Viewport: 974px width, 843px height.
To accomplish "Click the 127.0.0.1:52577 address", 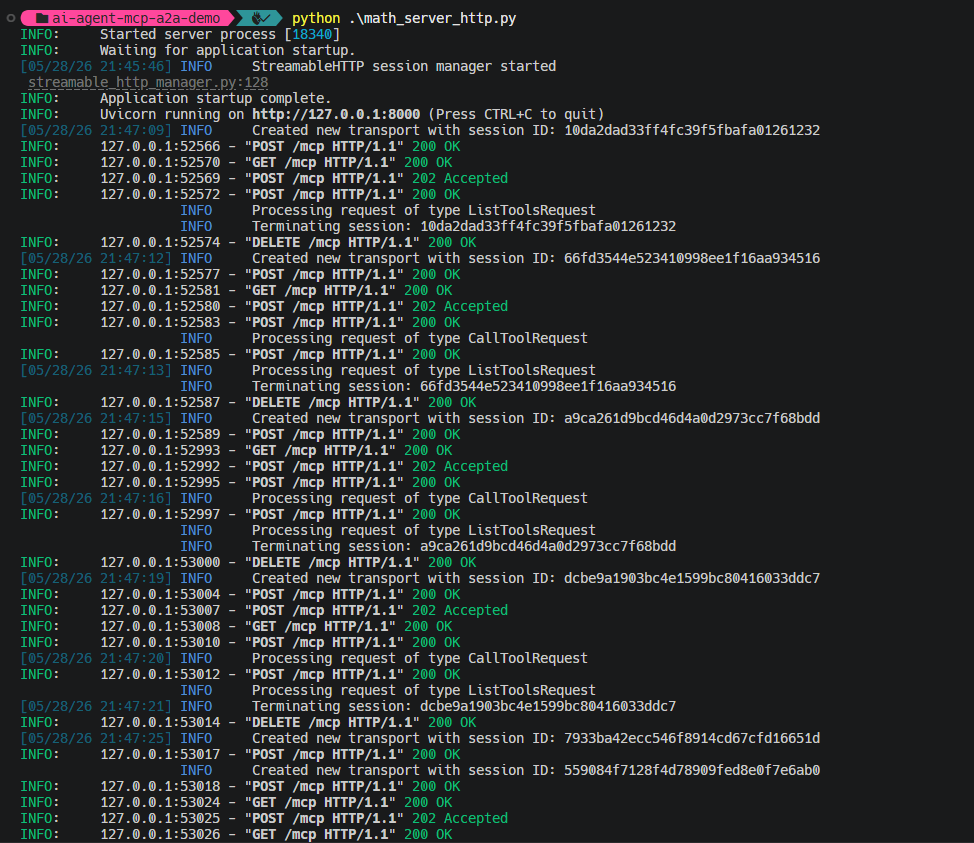I will click(x=160, y=275).
